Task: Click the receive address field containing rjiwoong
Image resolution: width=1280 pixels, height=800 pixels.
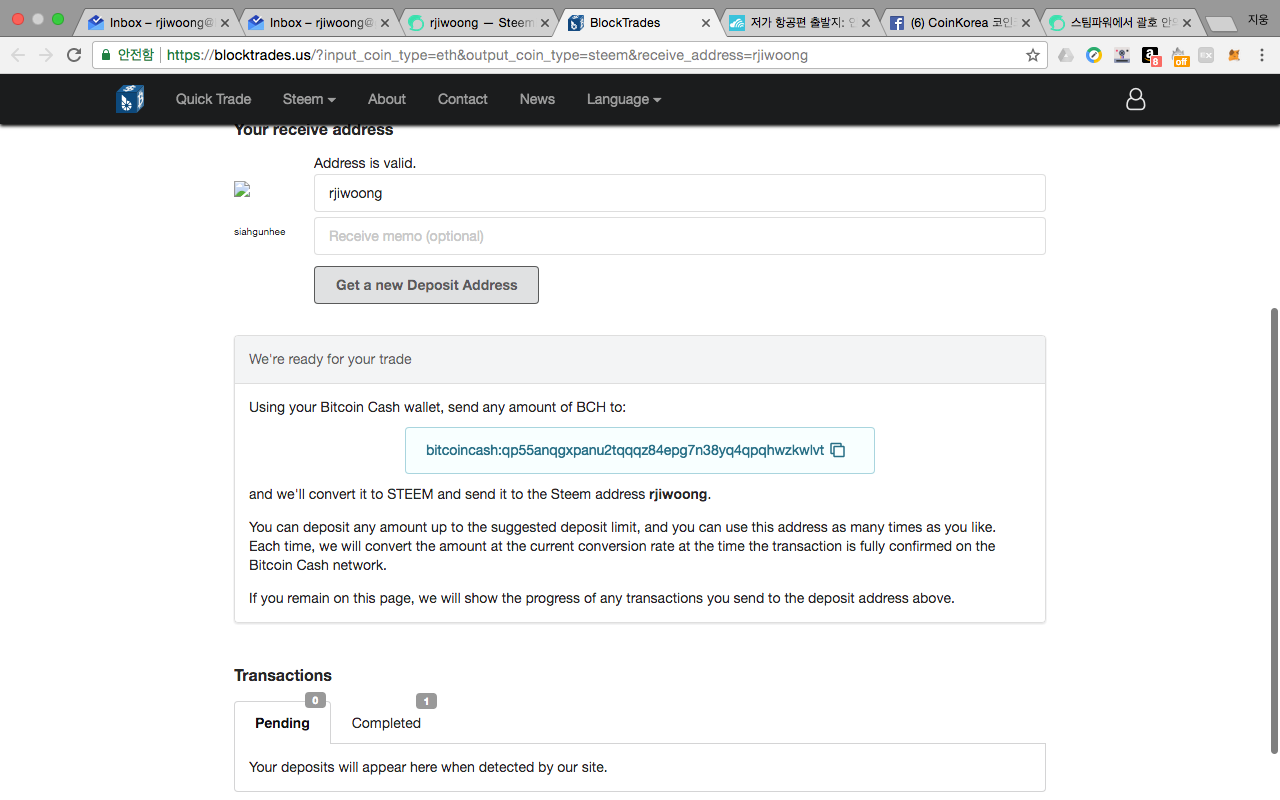Action: point(680,193)
